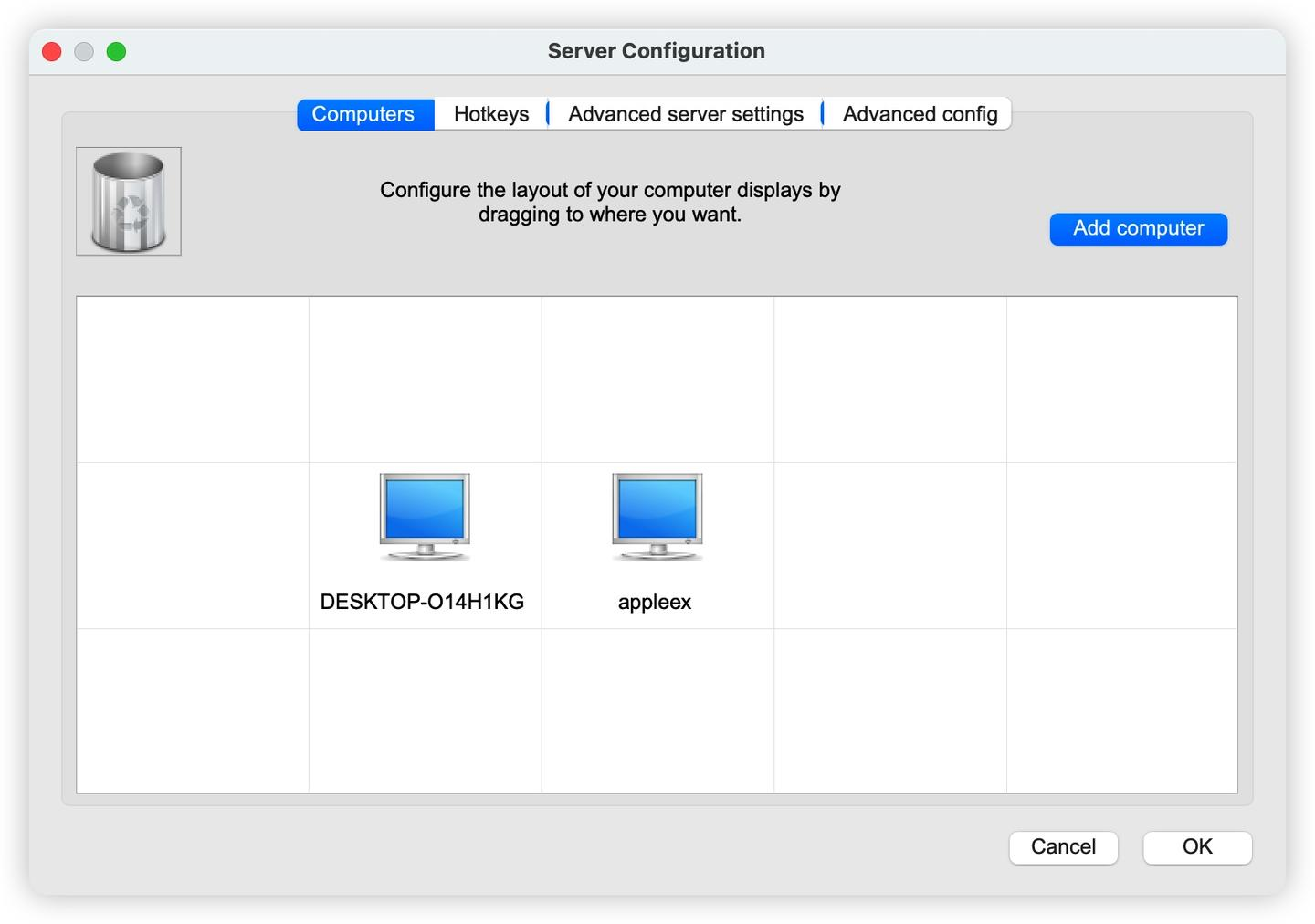
Task: Select the Computers tab
Action: [x=363, y=114]
